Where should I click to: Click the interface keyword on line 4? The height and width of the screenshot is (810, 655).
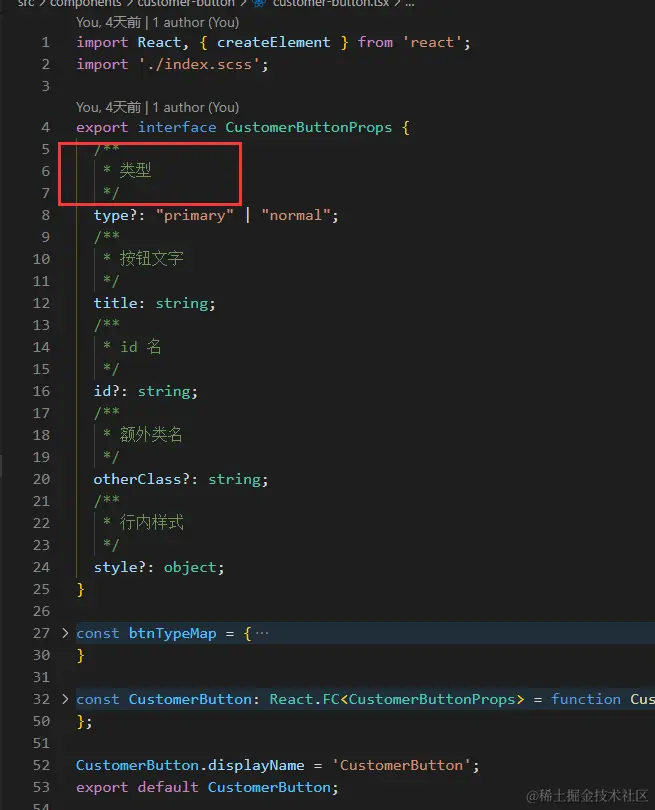point(177,128)
